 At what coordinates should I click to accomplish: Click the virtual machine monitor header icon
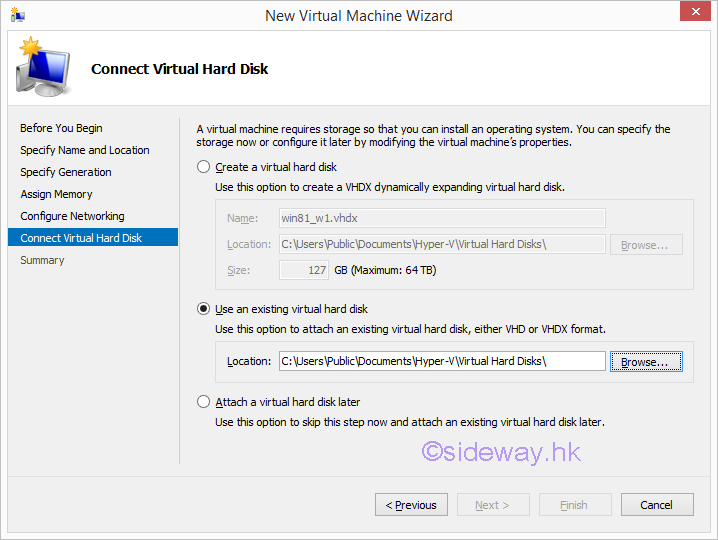pos(42,67)
